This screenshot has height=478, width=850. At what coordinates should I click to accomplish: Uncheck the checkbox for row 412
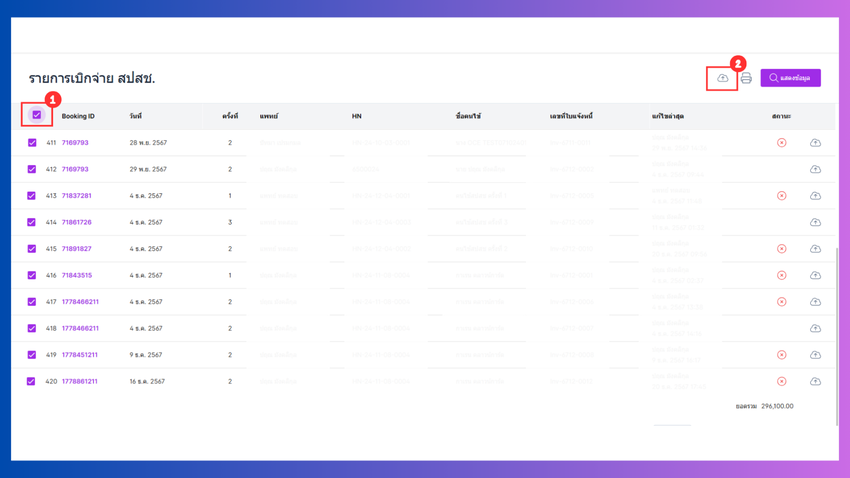coord(32,169)
